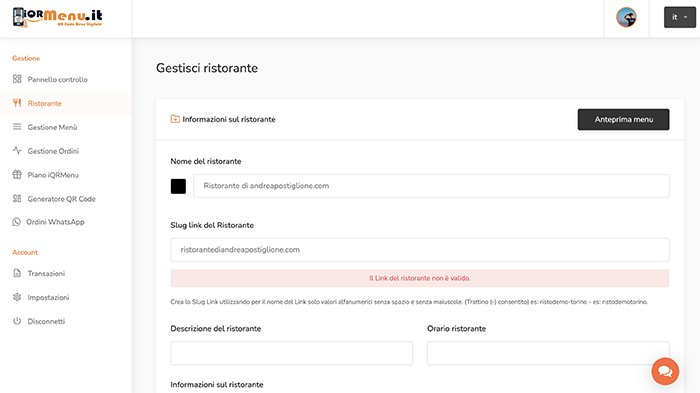Click the 'Gestisci ristorante' page heading

207,68
